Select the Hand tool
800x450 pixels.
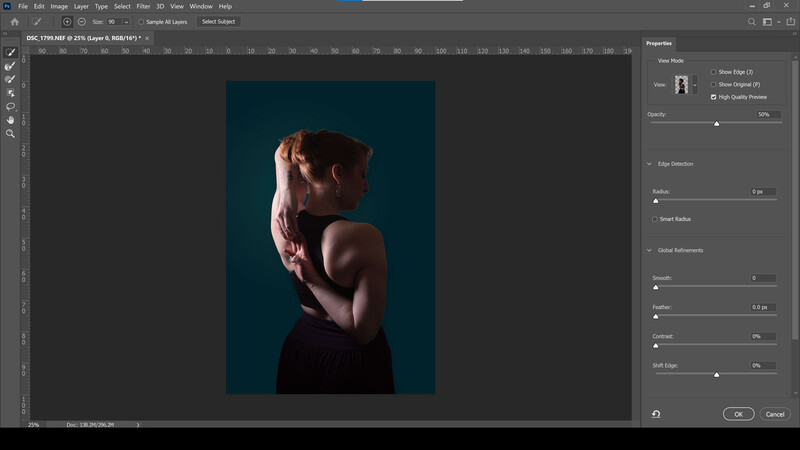[10, 120]
